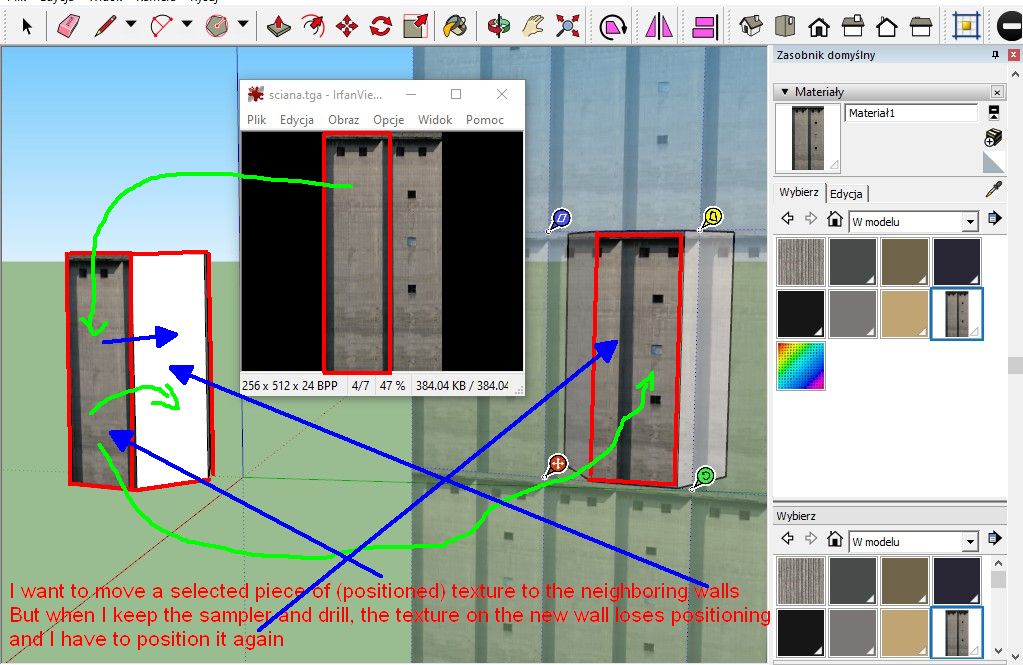Click the blue texture shear pin
This screenshot has height=665, width=1023.
560,219
